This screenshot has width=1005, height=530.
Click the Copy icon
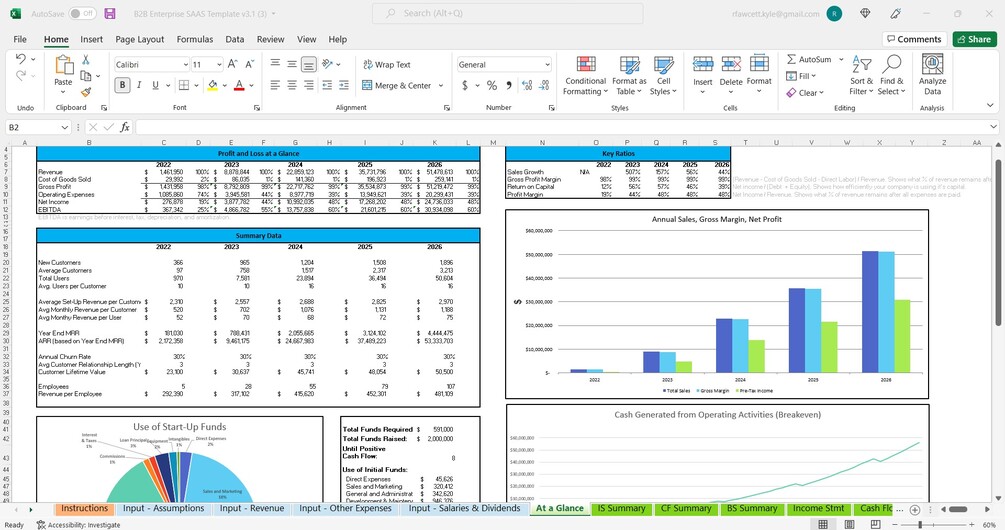pyautogui.click(x=85, y=76)
